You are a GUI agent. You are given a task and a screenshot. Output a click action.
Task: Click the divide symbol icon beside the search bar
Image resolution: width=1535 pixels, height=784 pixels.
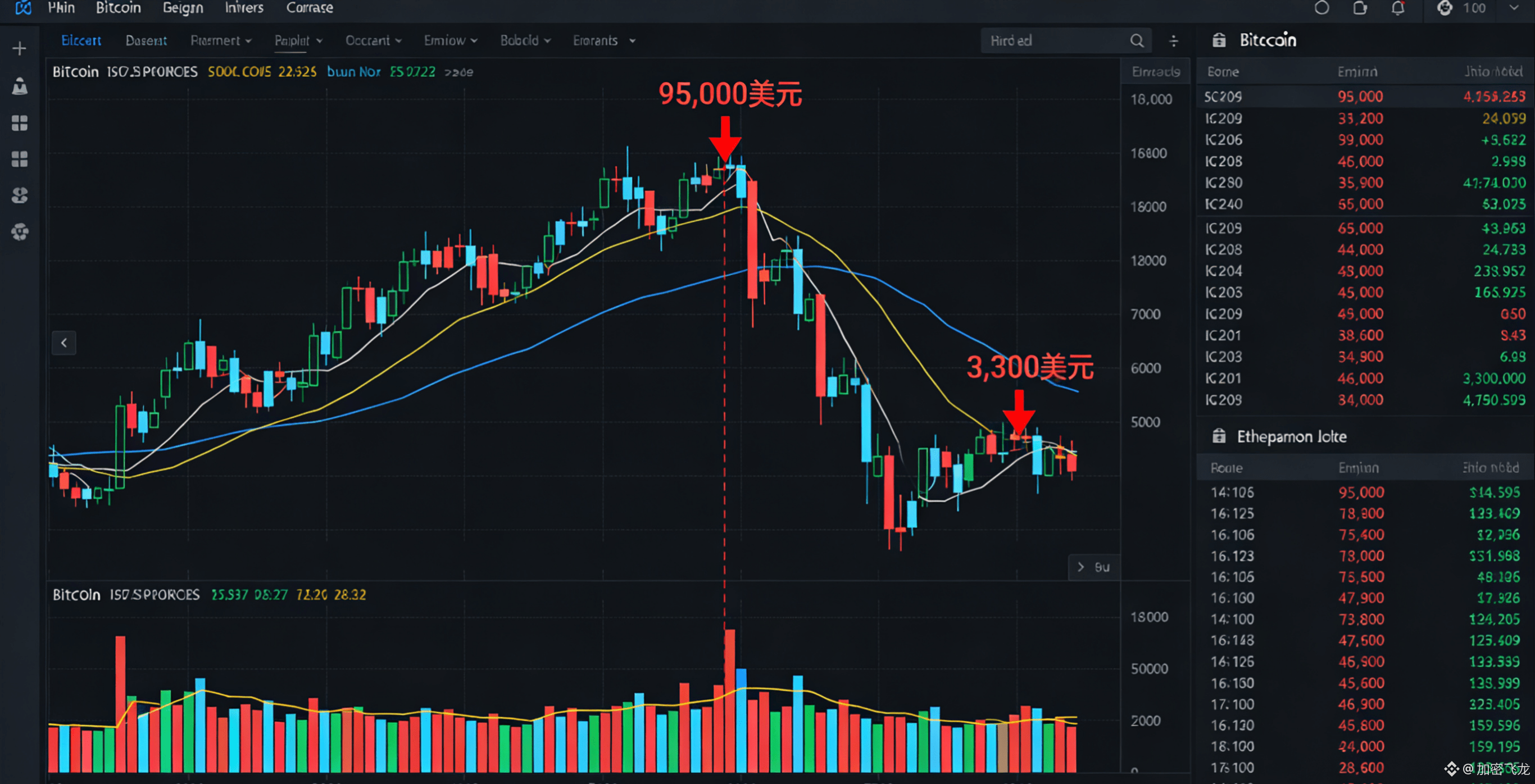pos(1173,40)
